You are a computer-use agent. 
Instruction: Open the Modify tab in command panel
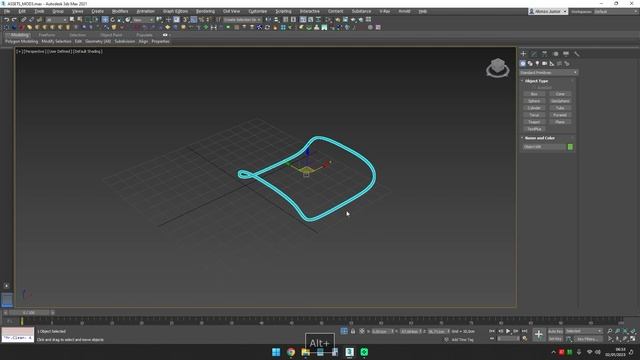534,53
